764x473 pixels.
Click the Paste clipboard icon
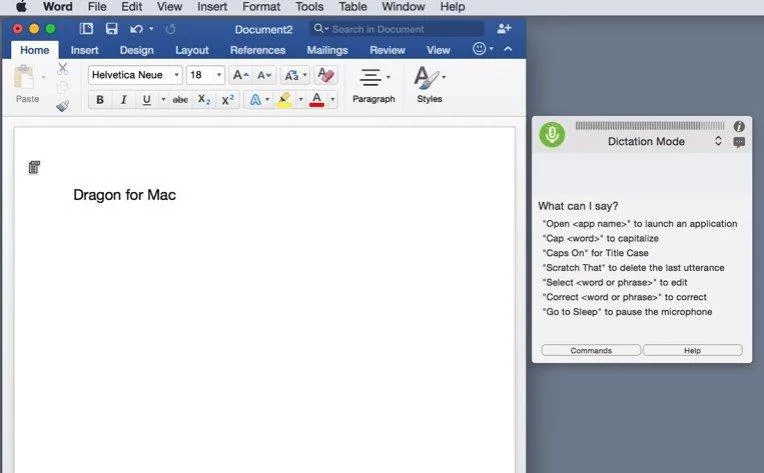23,77
